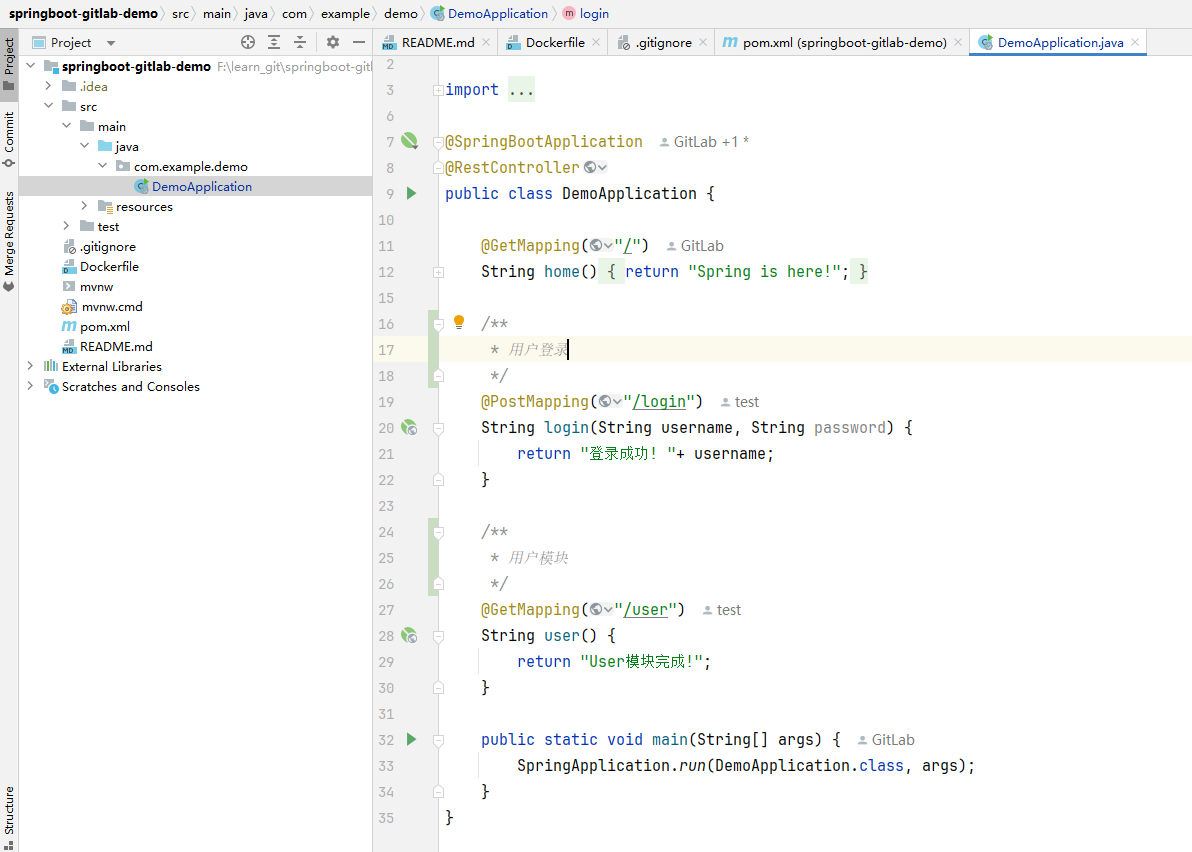The width and height of the screenshot is (1192, 852).
Task: Toggle fold of the import statements
Action: 439,90
